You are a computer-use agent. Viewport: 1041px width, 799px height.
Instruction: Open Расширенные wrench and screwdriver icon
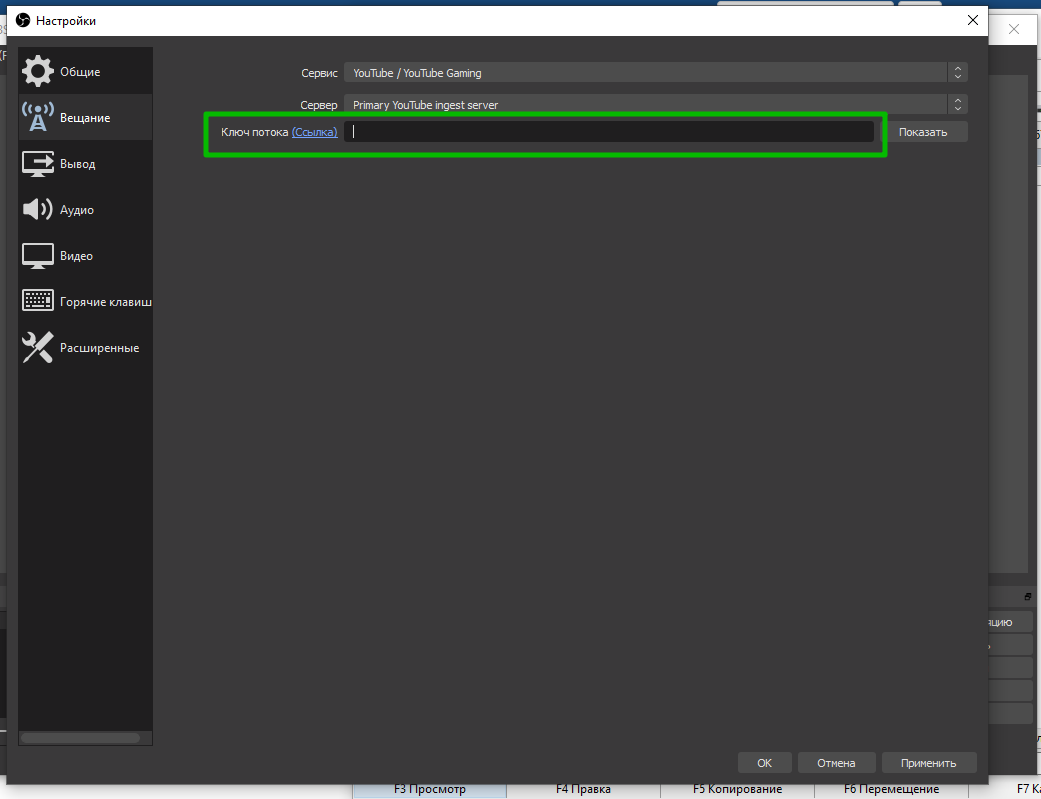pyautogui.click(x=38, y=348)
